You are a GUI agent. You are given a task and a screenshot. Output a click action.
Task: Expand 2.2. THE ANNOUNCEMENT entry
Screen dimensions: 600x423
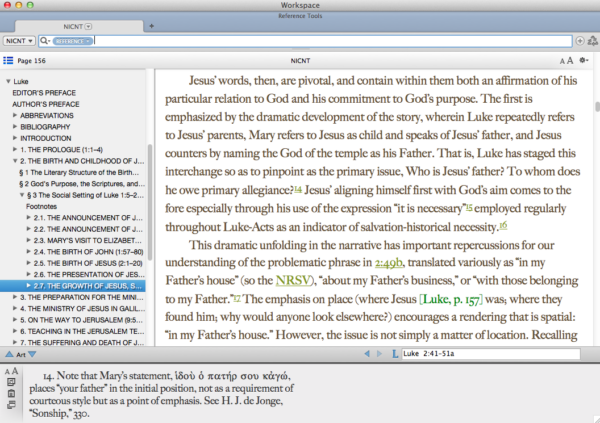28,229
